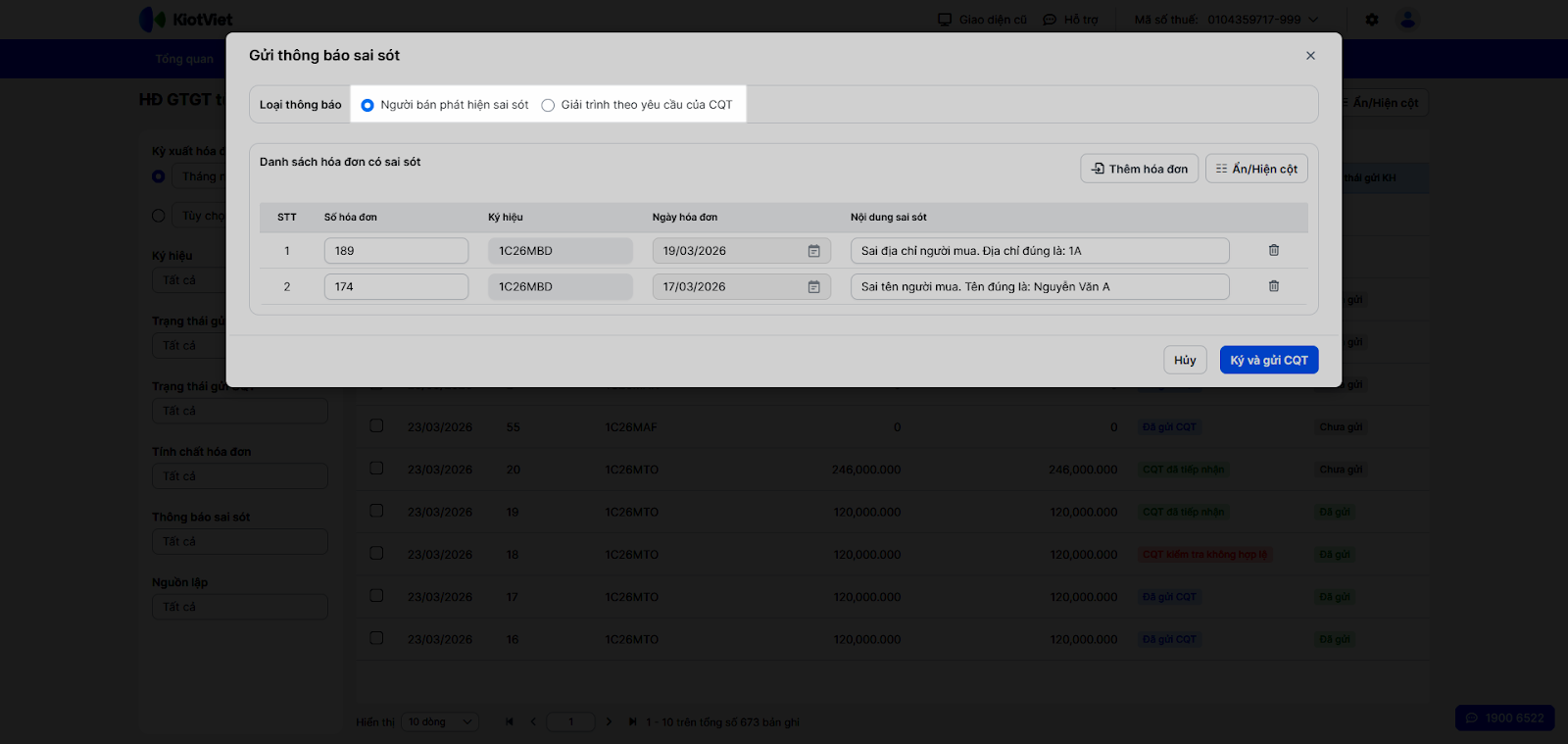This screenshot has width=1568, height=744.
Task: Click the 'CQT kiểm tra không hợp lệ' status
Action: coord(1205,555)
